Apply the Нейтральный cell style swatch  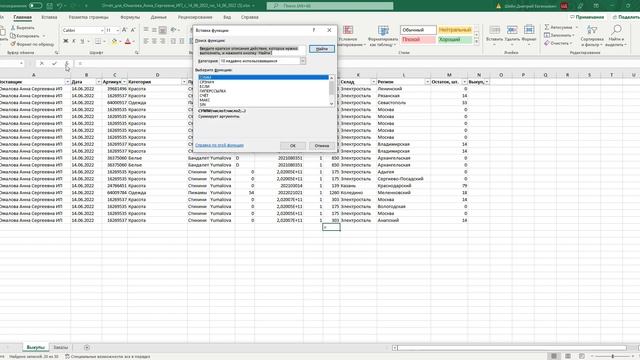click(x=455, y=30)
